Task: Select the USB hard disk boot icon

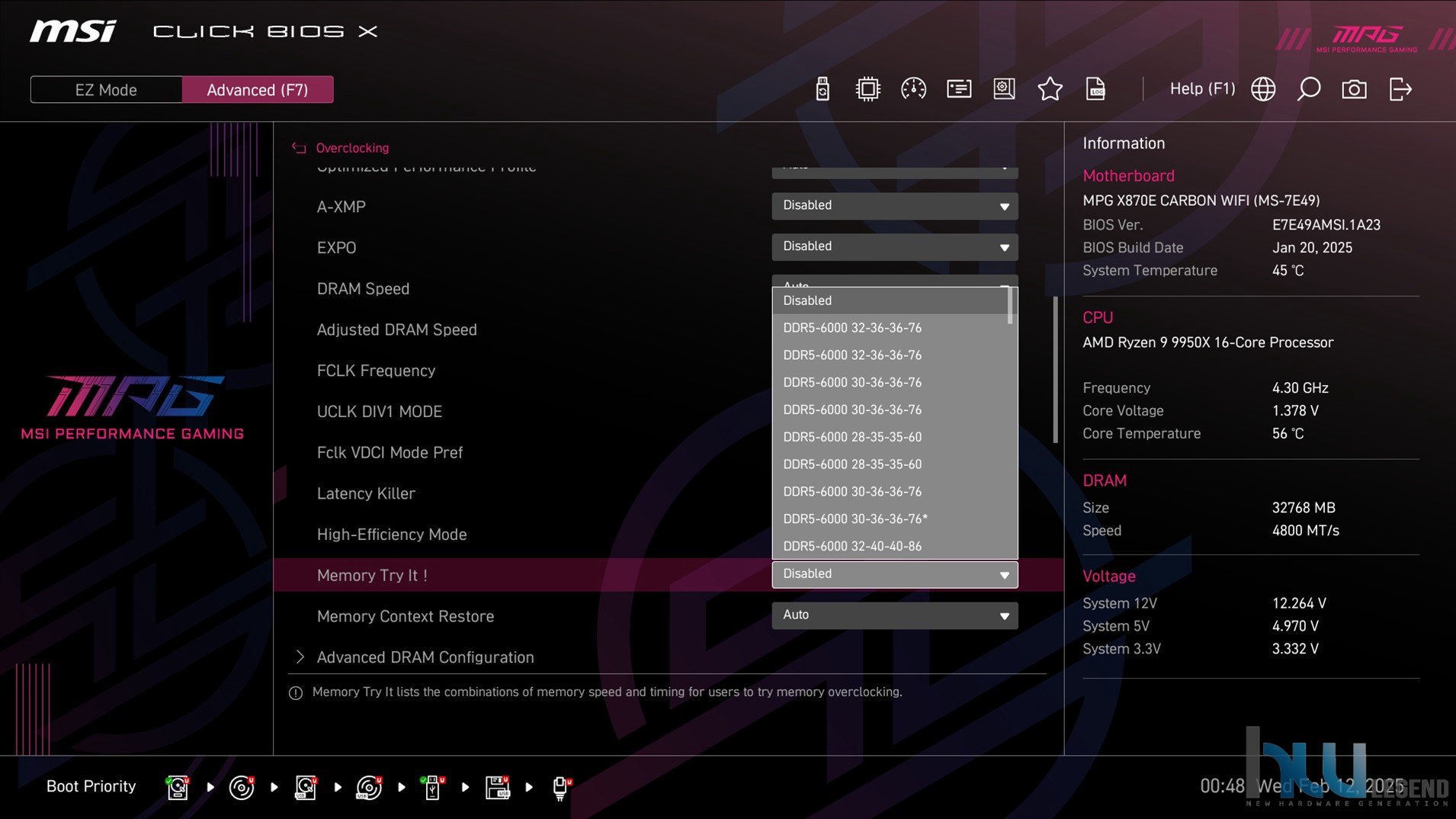Action: pyautogui.click(x=306, y=787)
